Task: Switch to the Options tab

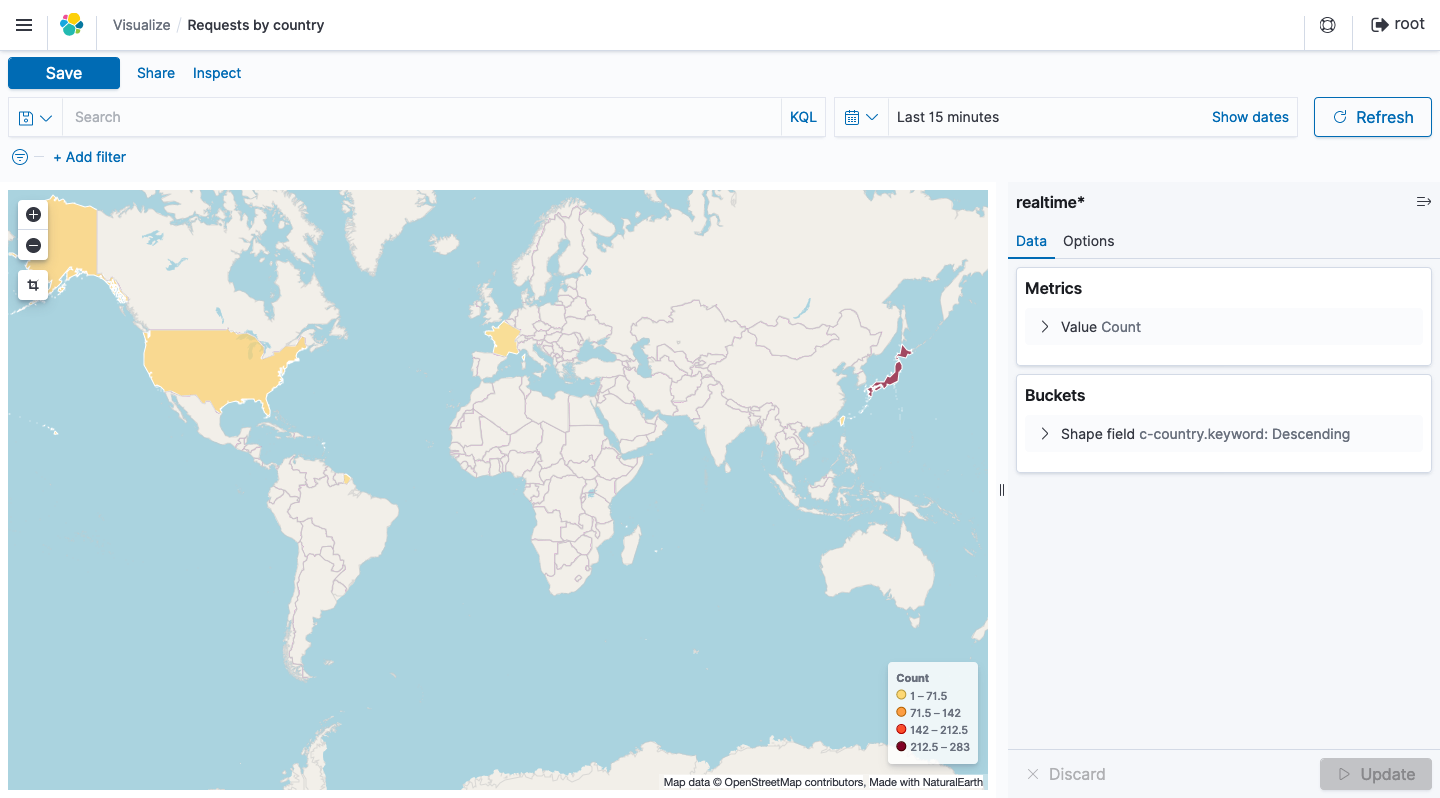Action: click(1088, 241)
